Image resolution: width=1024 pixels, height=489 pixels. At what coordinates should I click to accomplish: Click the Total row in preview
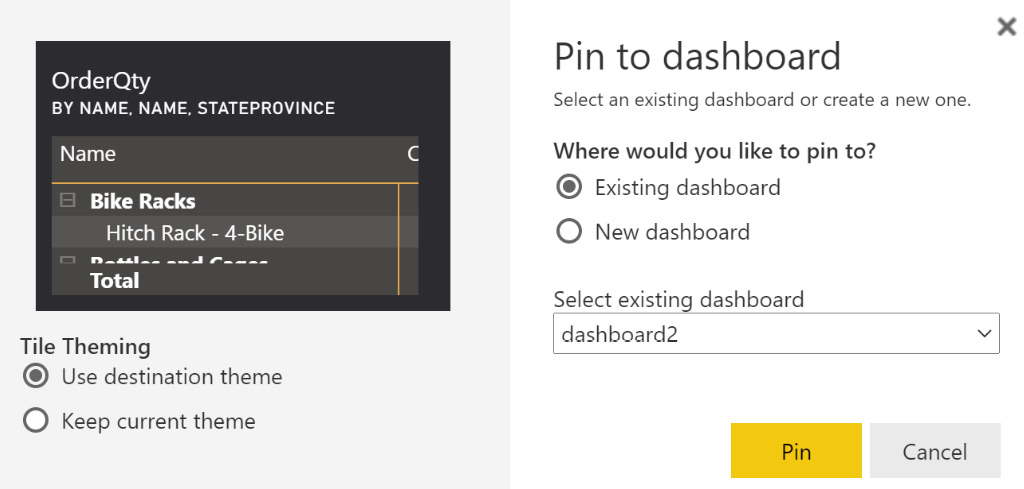pyautogui.click(x=115, y=281)
